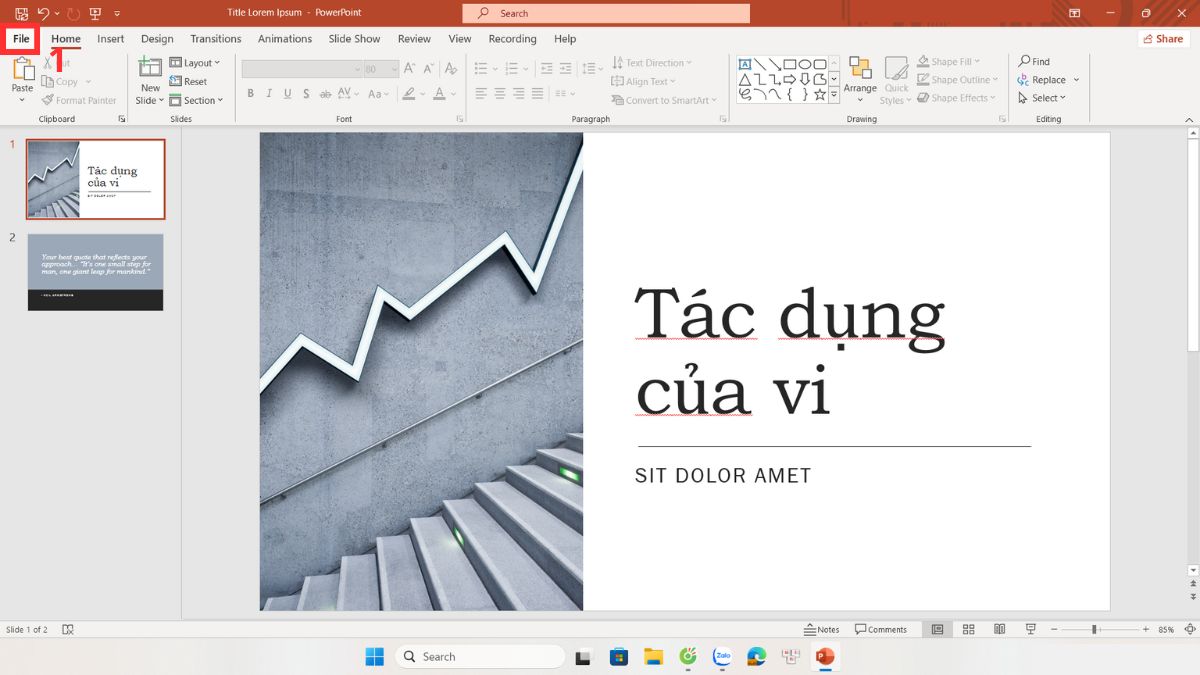1200x675 pixels.
Task: Click the Save icon in quick access toolbar
Action: coord(21,13)
